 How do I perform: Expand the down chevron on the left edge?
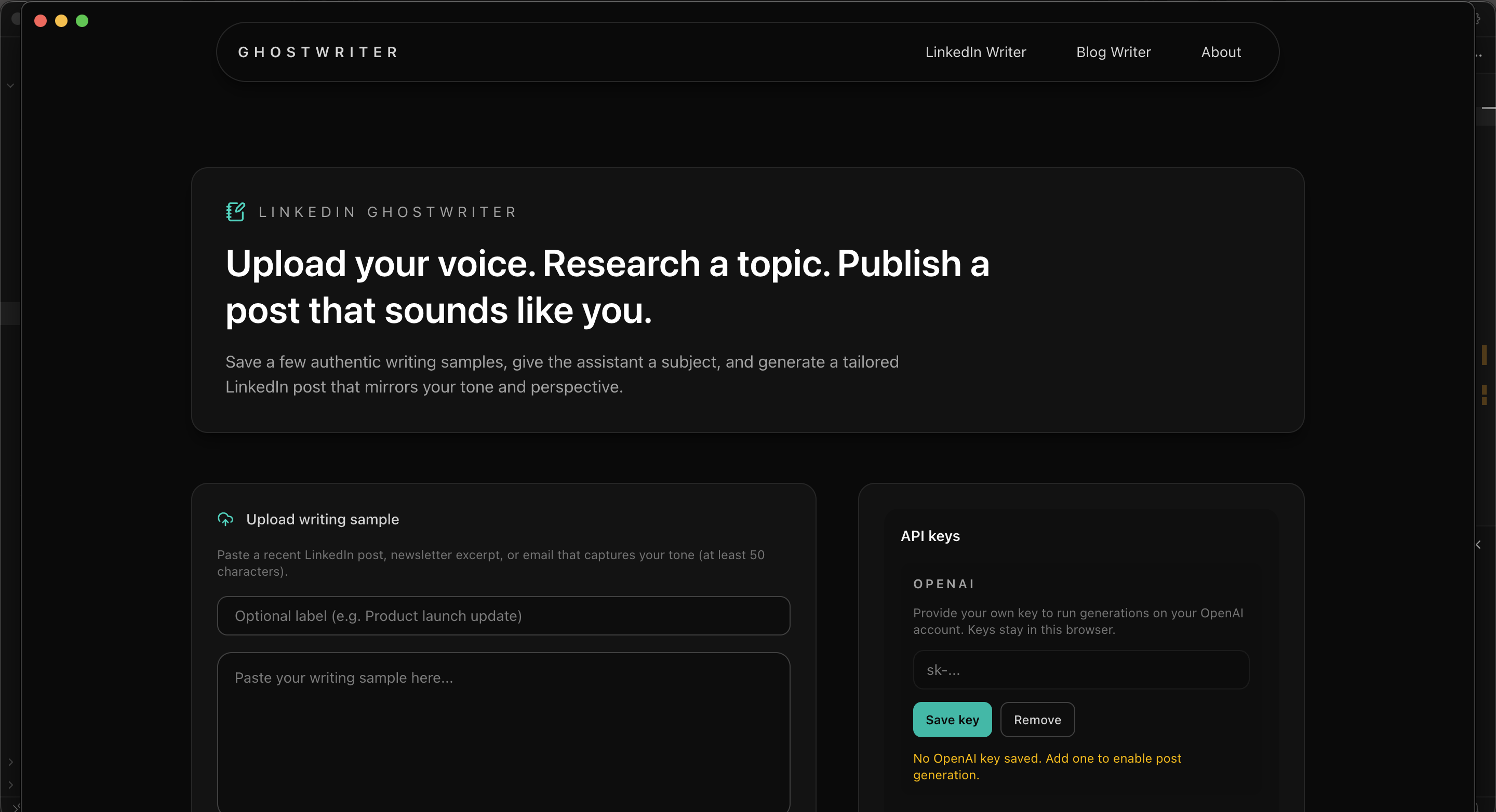coord(10,85)
